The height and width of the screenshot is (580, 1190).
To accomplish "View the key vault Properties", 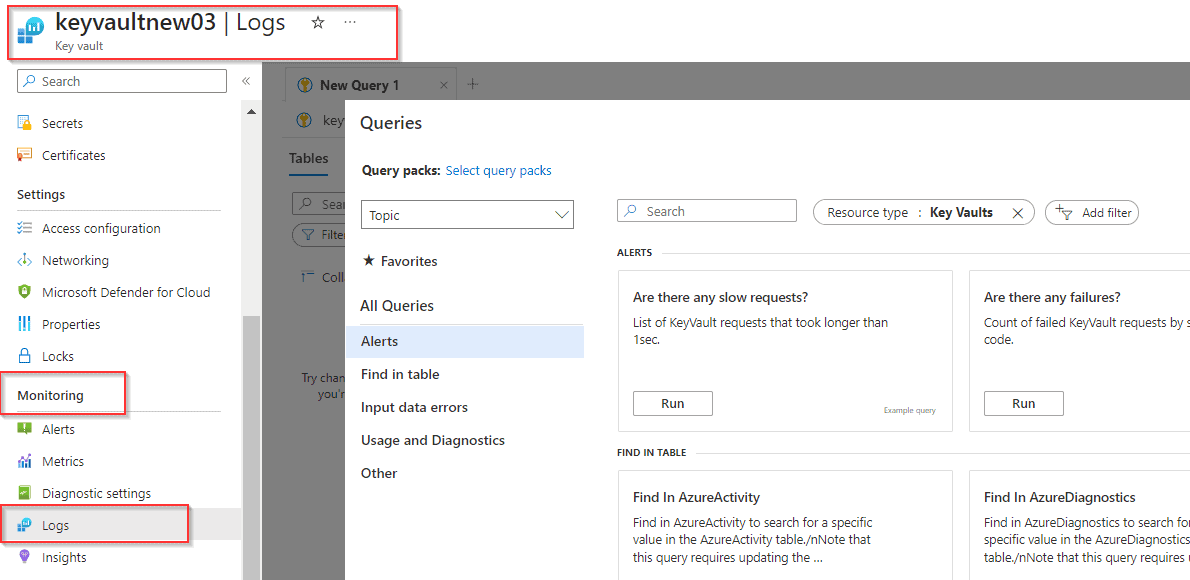I will coord(75,323).
